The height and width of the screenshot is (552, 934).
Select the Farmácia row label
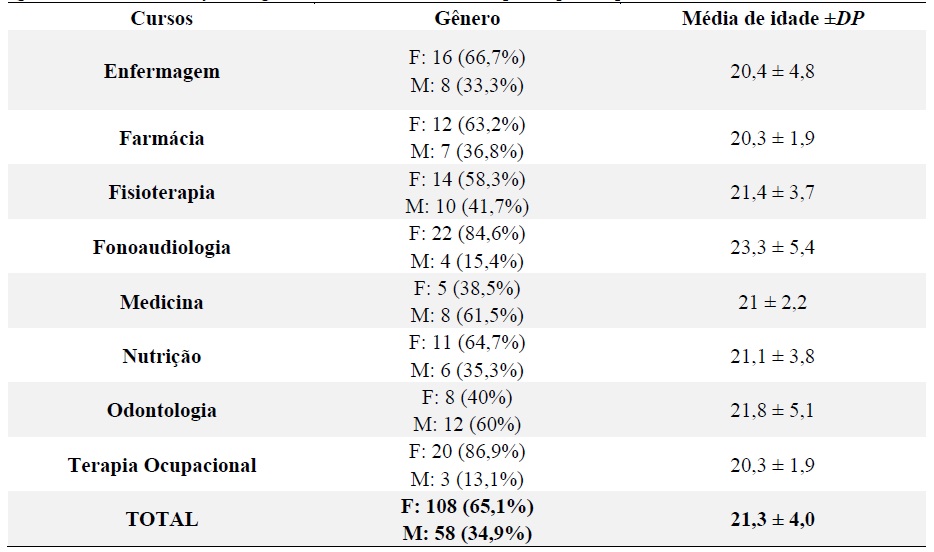tap(161, 138)
